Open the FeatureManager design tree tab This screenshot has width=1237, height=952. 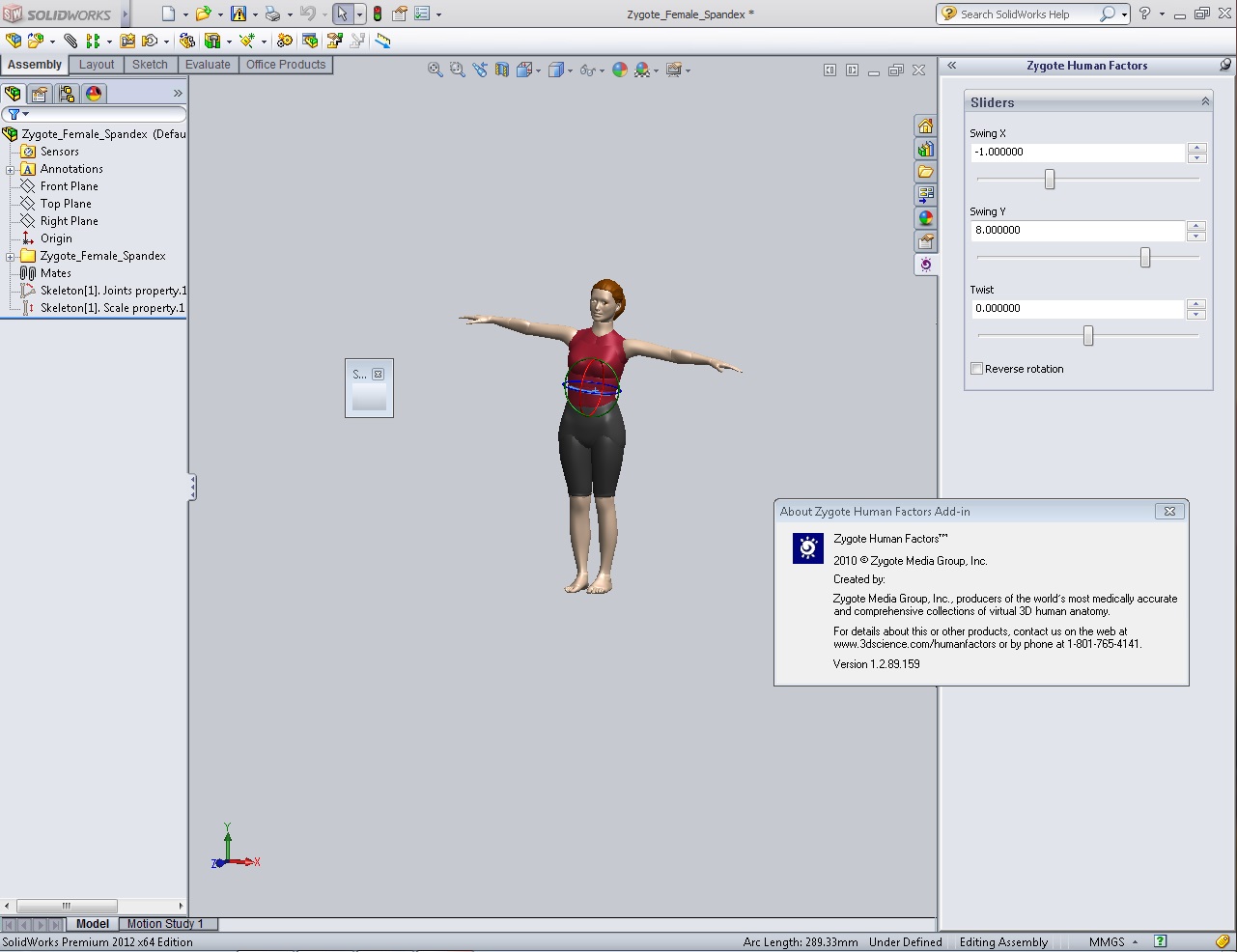13,94
